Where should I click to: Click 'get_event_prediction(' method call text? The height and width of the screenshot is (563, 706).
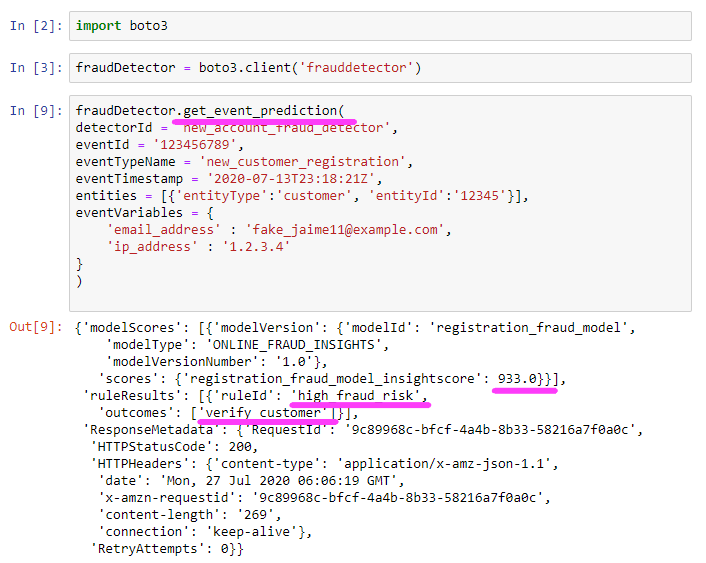263,111
